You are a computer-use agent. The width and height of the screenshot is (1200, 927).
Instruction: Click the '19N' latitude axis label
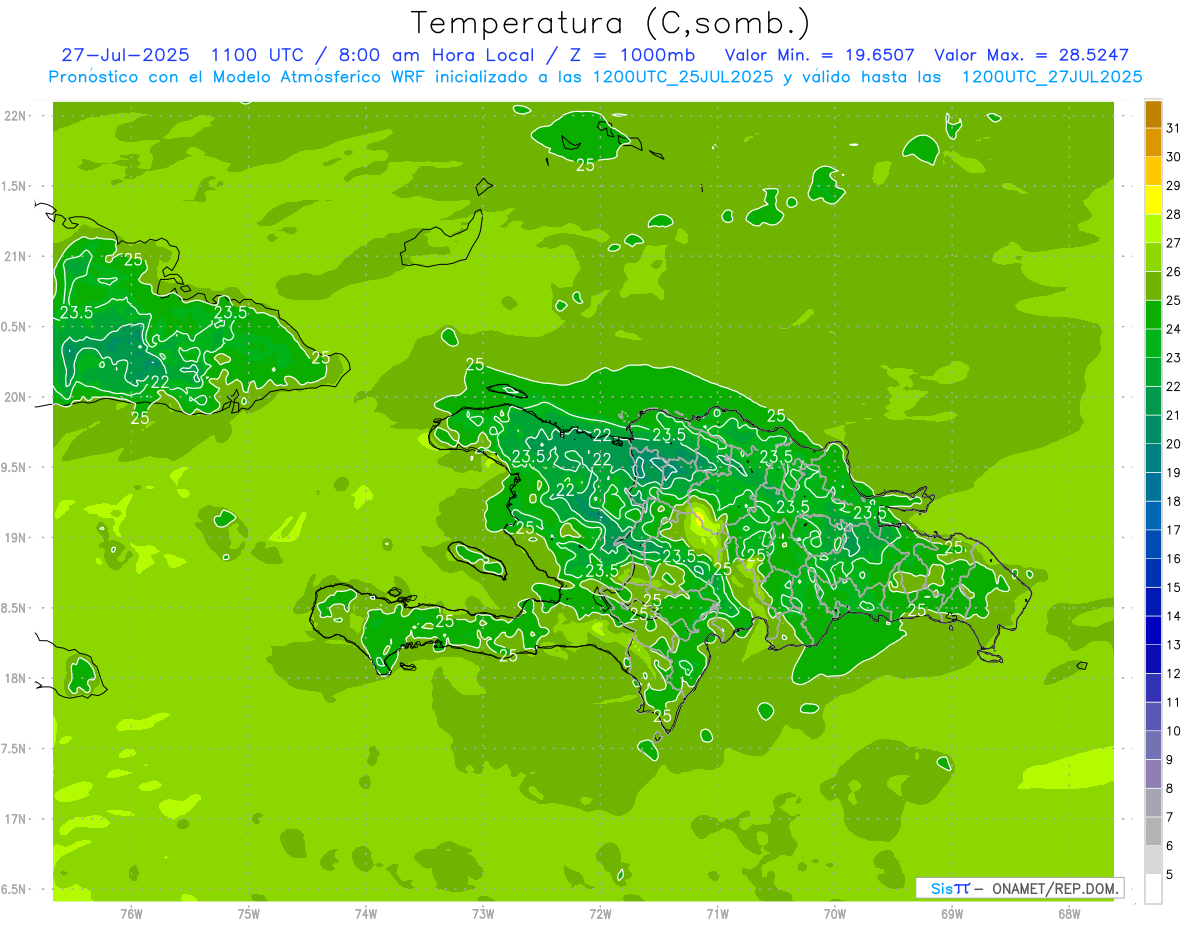(x=17, y=537)
